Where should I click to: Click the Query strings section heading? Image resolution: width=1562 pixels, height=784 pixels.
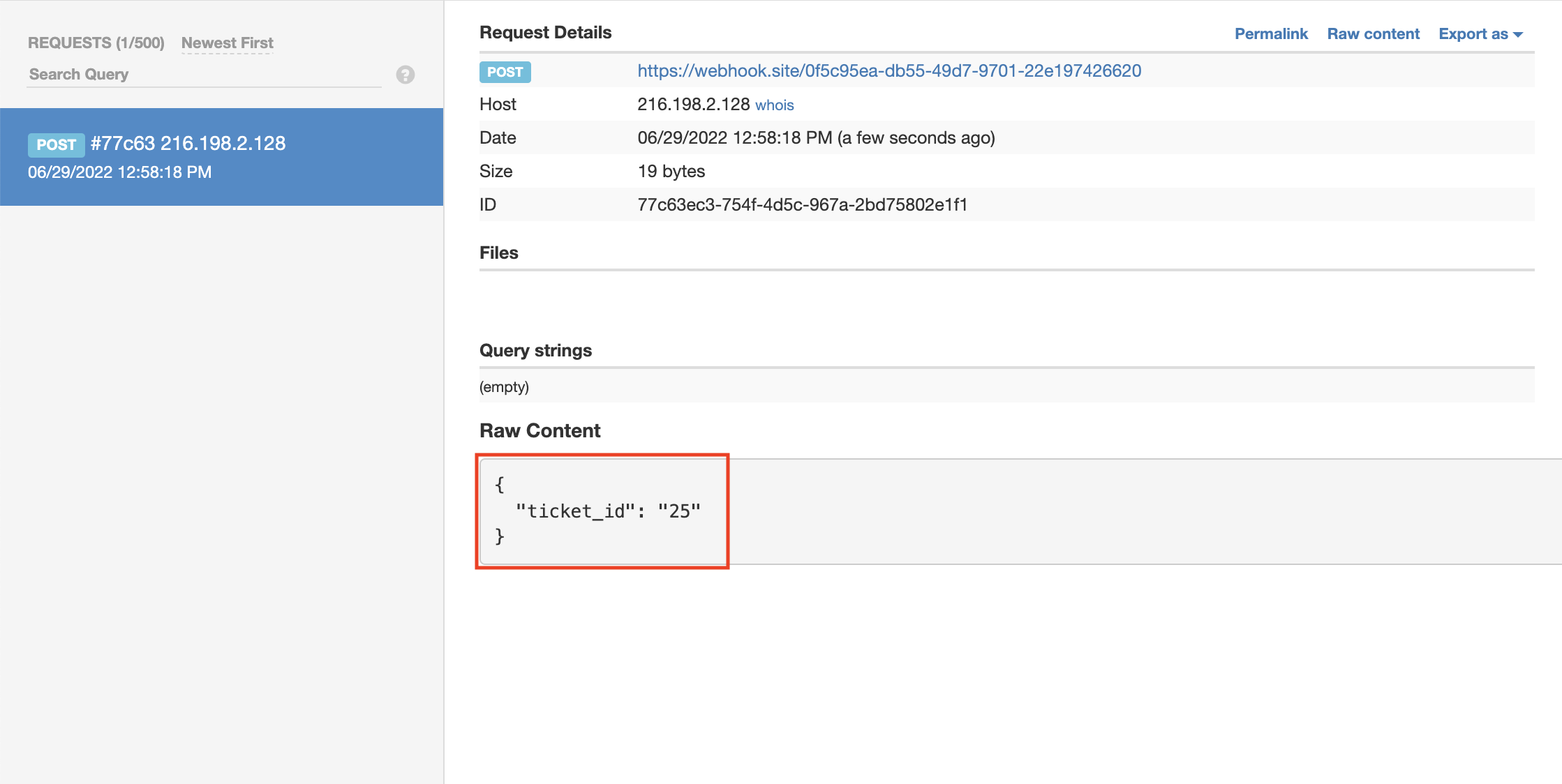535,351
